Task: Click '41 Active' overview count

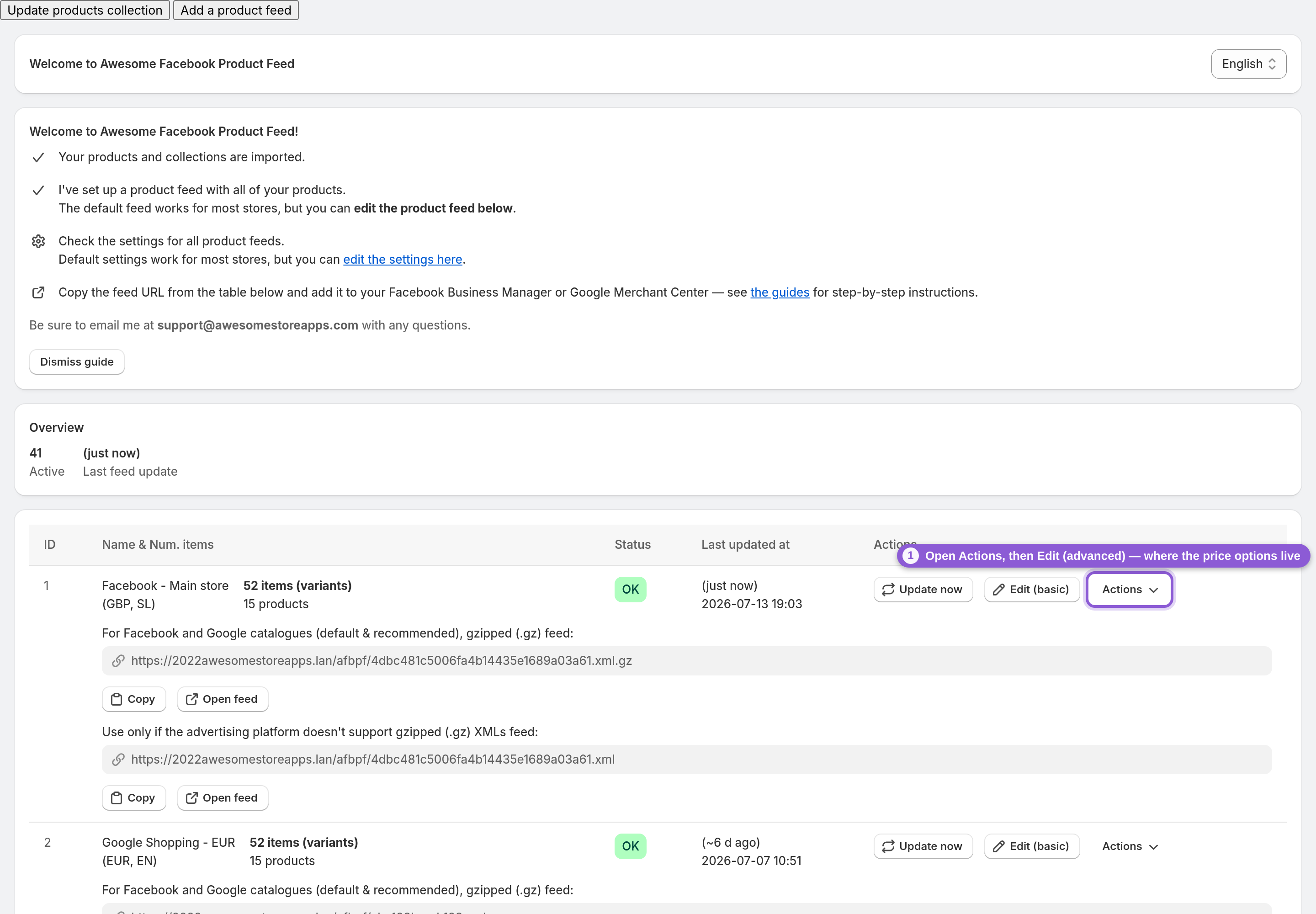Action: click(47, 462)
